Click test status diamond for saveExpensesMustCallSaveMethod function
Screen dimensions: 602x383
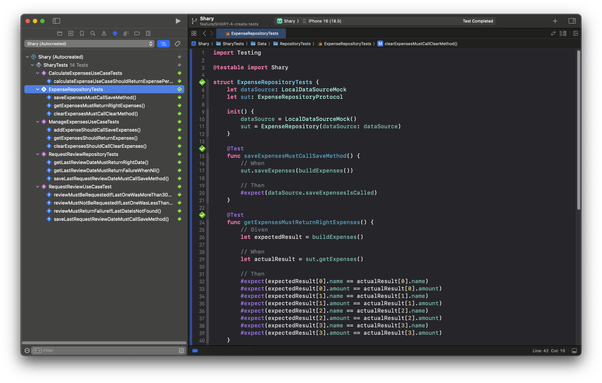pos(202,149)
